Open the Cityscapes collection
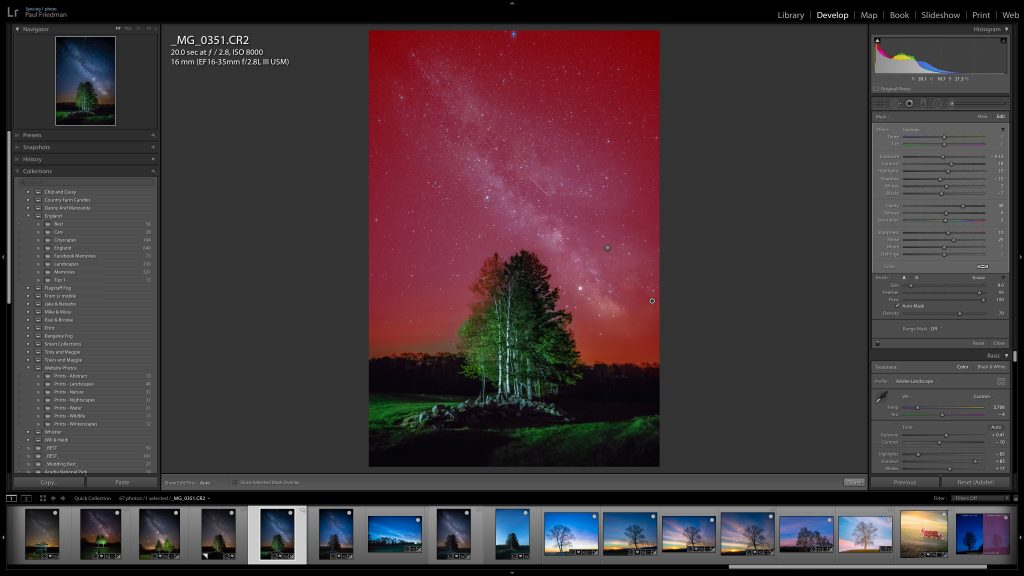Image resolution: width=1024 pixels, height=576 pixels. [x=65, y=240]
